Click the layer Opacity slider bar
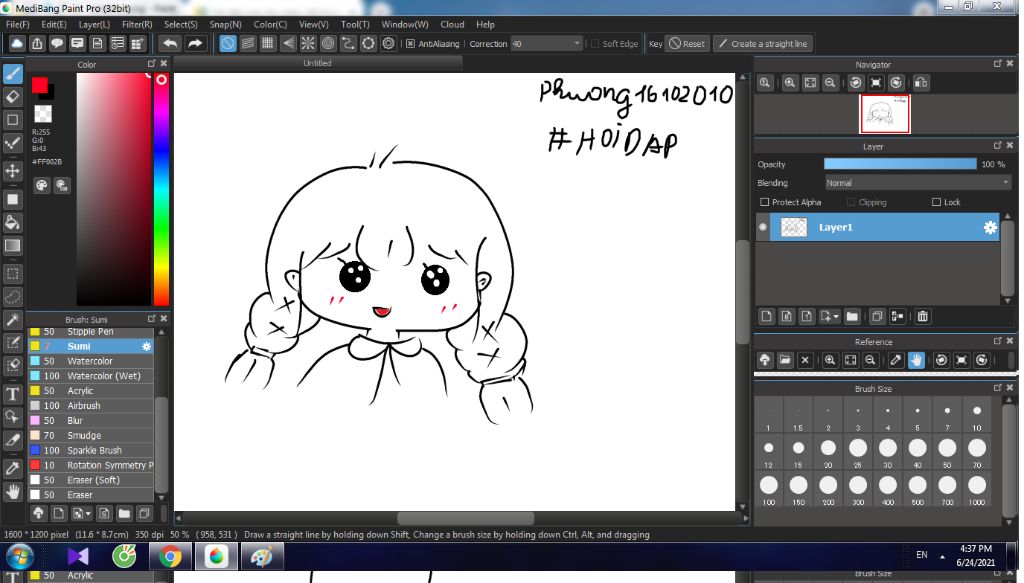1024x583 pixels. (900, 164)
